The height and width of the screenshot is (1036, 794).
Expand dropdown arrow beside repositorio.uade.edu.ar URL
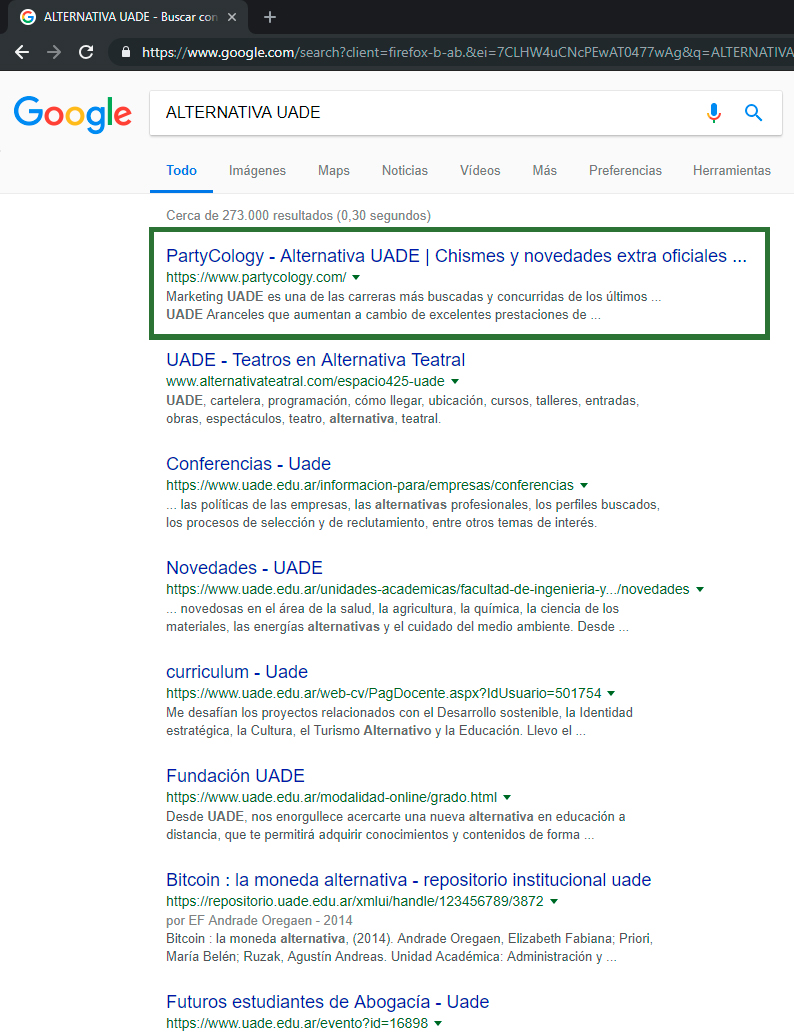554,901
